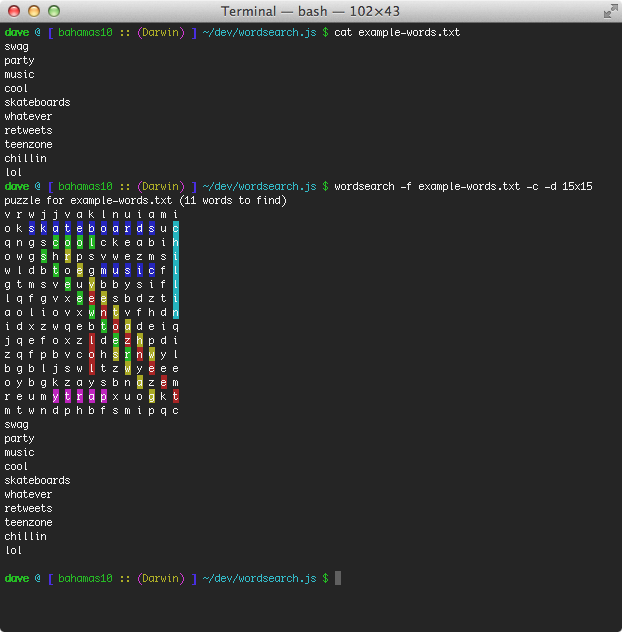
Task: Click the last puzzle row starting 'm t w n d'
Action: point(92,410)
